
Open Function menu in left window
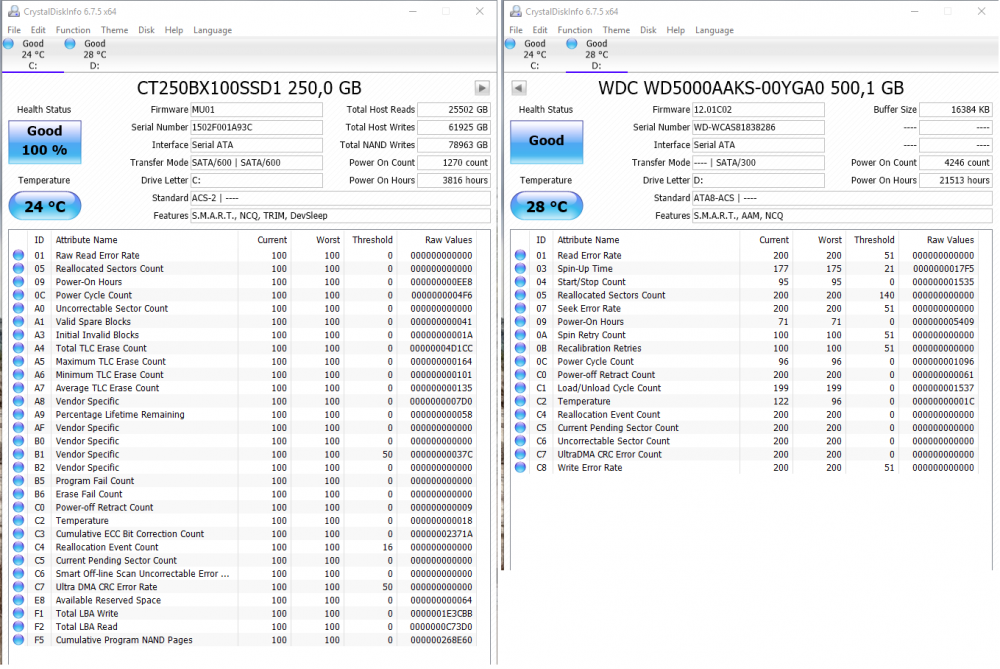[73, 30]
